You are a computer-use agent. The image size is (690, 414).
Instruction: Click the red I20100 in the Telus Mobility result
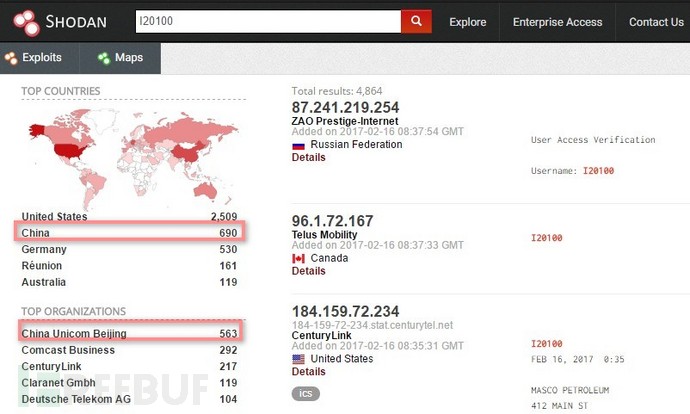(x=547, y=238)
